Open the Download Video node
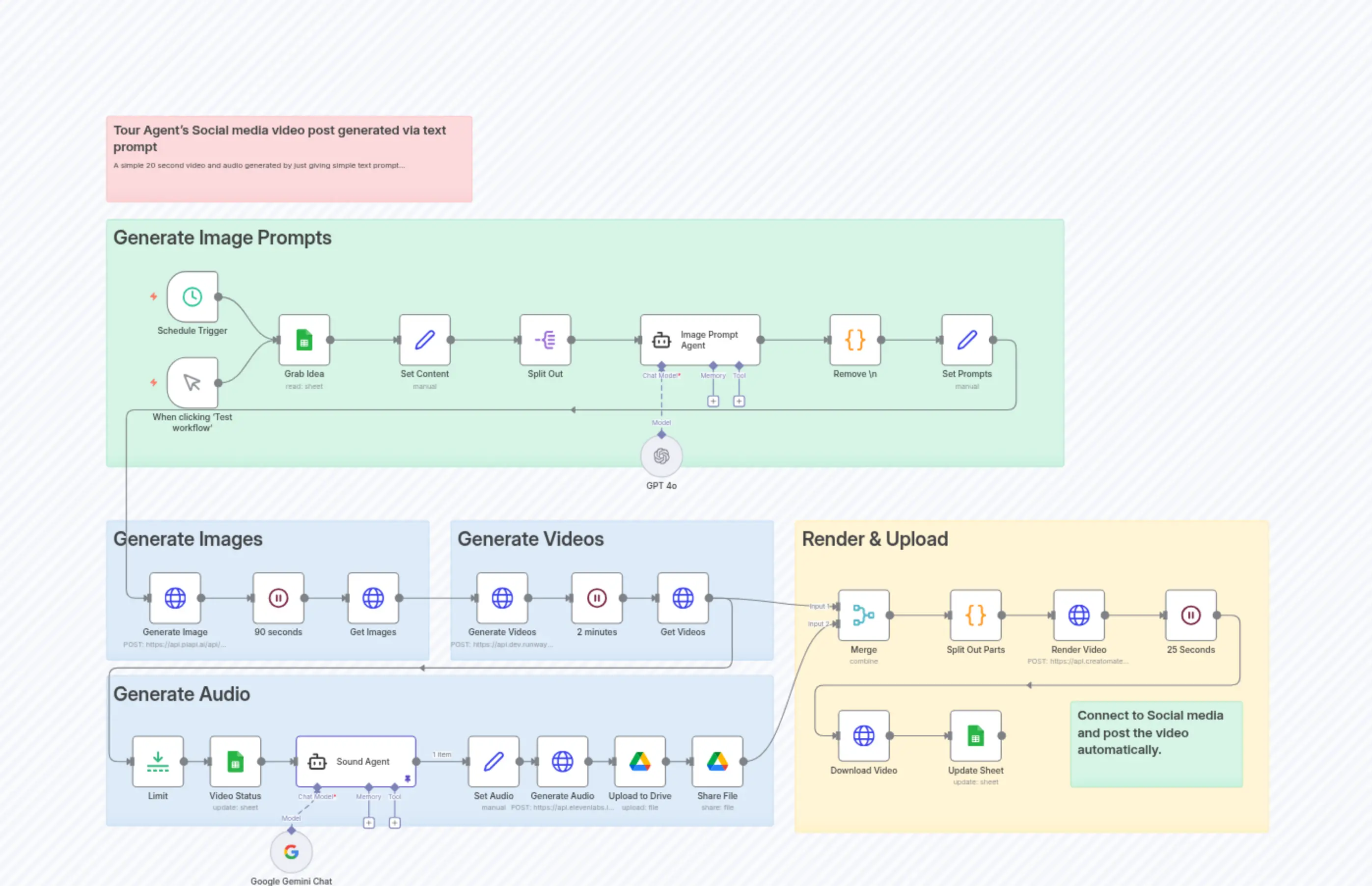The height and width of the screenshot is (886, 1372). [x=864, y=736]
